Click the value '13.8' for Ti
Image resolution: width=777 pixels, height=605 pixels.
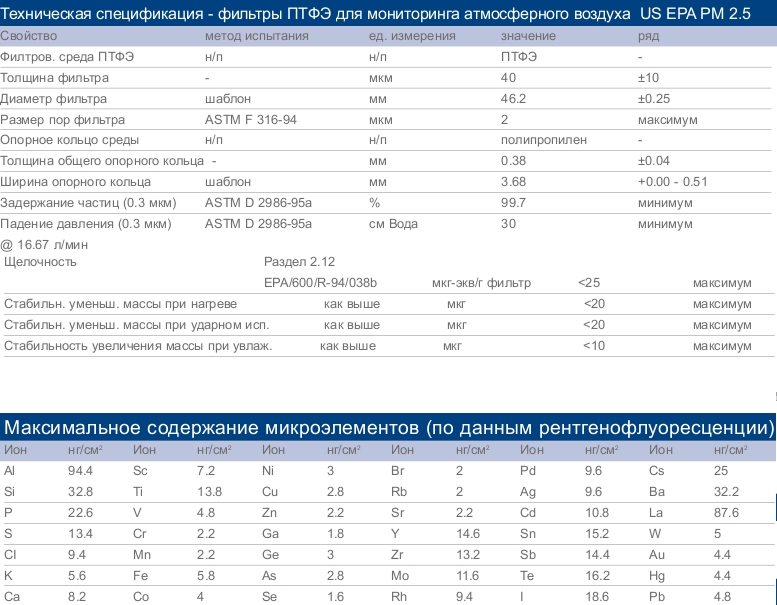pos(209,492)
